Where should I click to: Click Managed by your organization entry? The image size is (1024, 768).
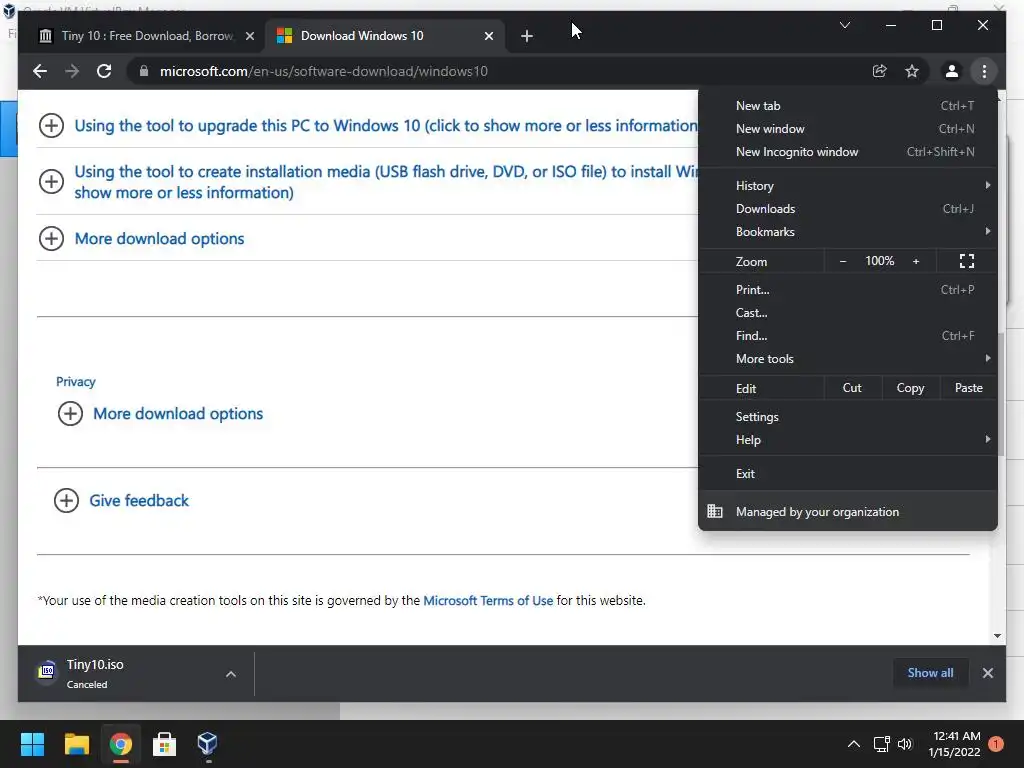click(848, 511)
